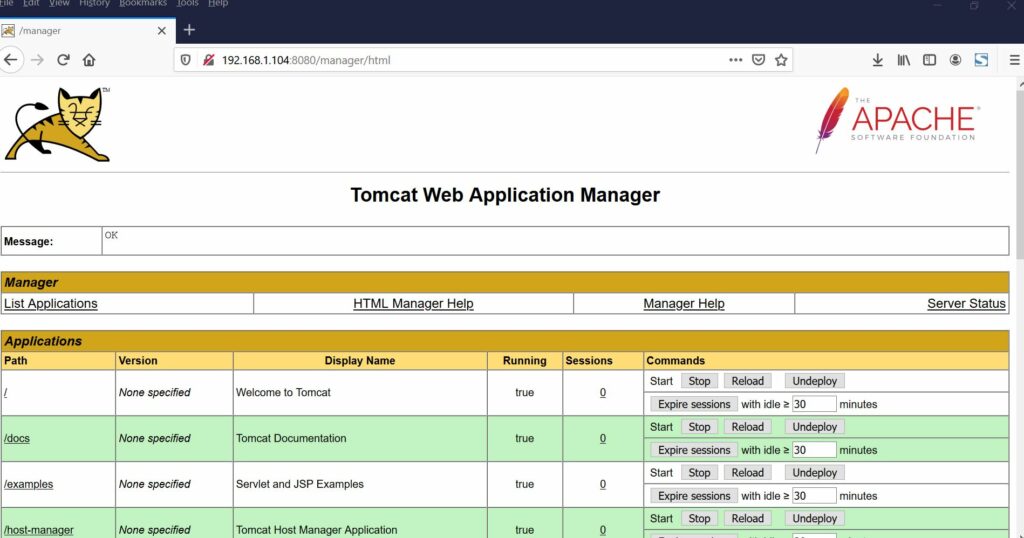Viewport: 1024px width, 538px height.
Task: Undeploy the Servlet and JSP Examples application
Action: coord(814,472)
